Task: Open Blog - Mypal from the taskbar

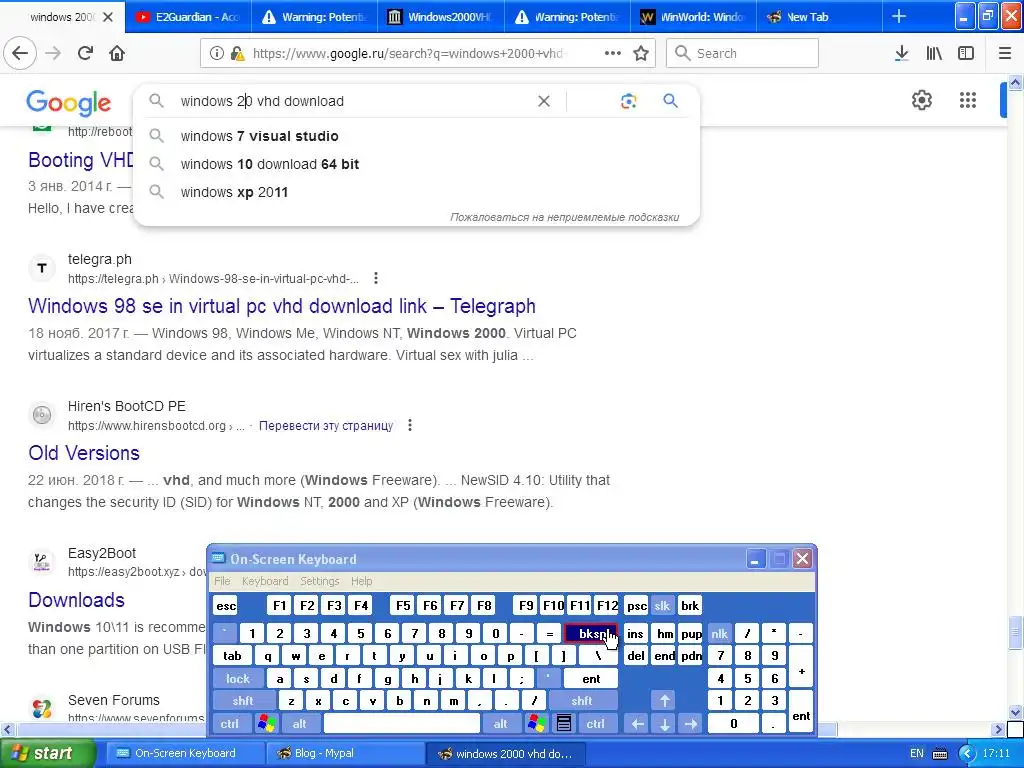Action: click(x=345, y=754)
